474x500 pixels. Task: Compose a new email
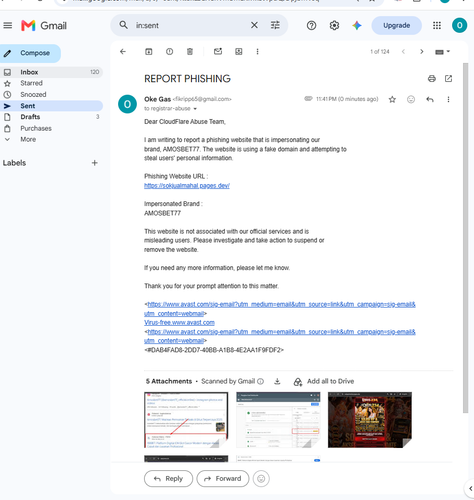click(x=30, y=53)
